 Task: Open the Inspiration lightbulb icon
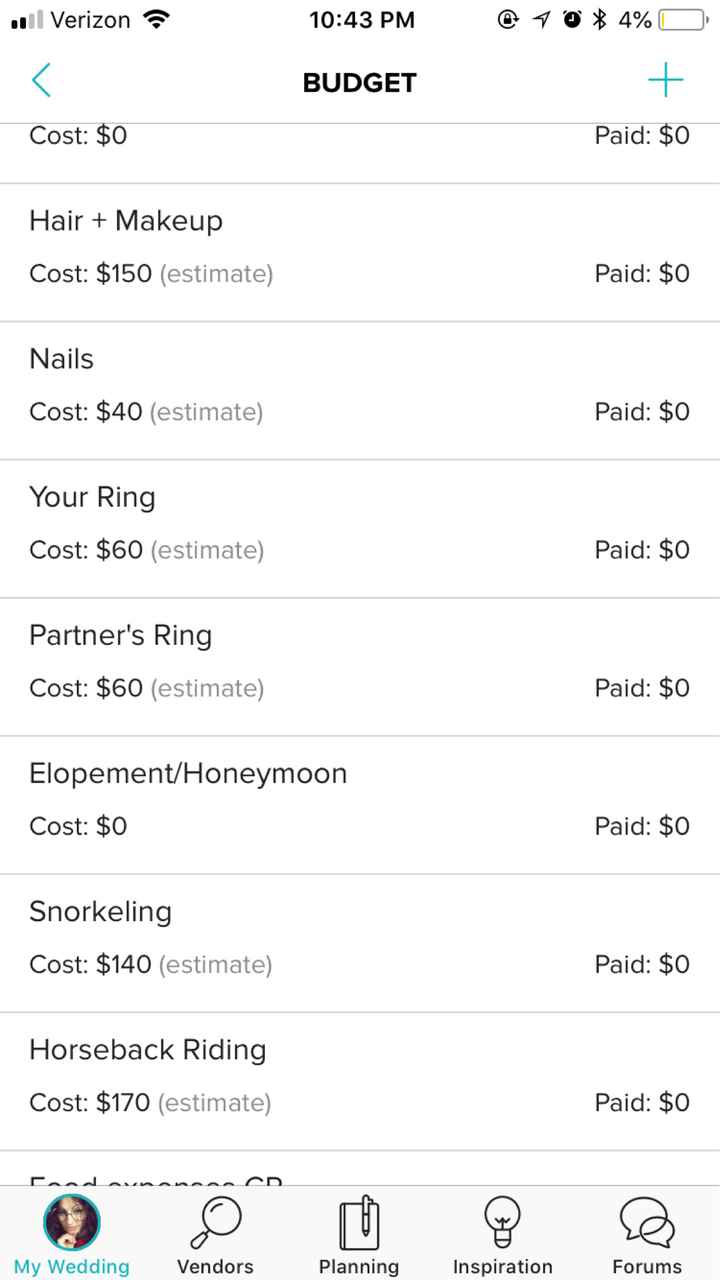coord(502,1222)
